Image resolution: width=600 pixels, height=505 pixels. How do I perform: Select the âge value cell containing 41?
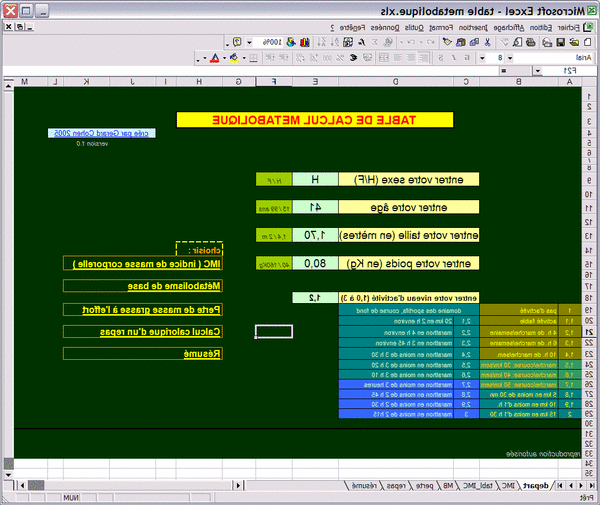315,207
